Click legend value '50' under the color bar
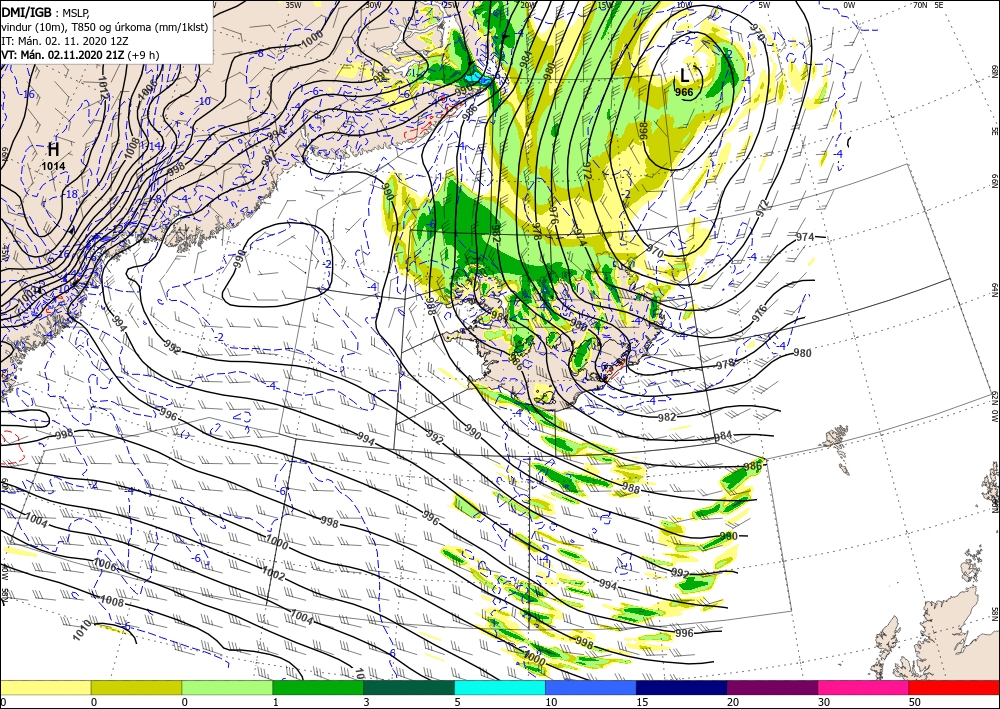This screenshot has height=709, width=1000. coord(915,702)
